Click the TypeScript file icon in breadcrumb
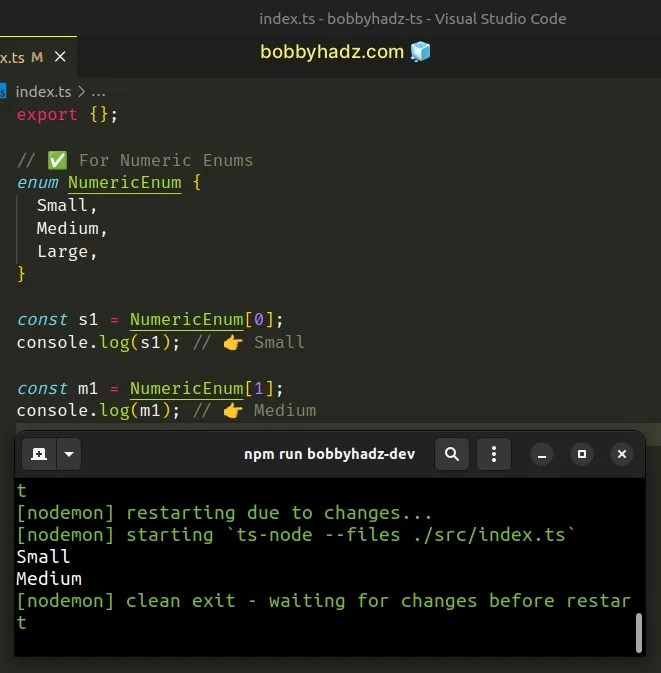The width and height of the screenshot is (661, 673). coord(3,91)
